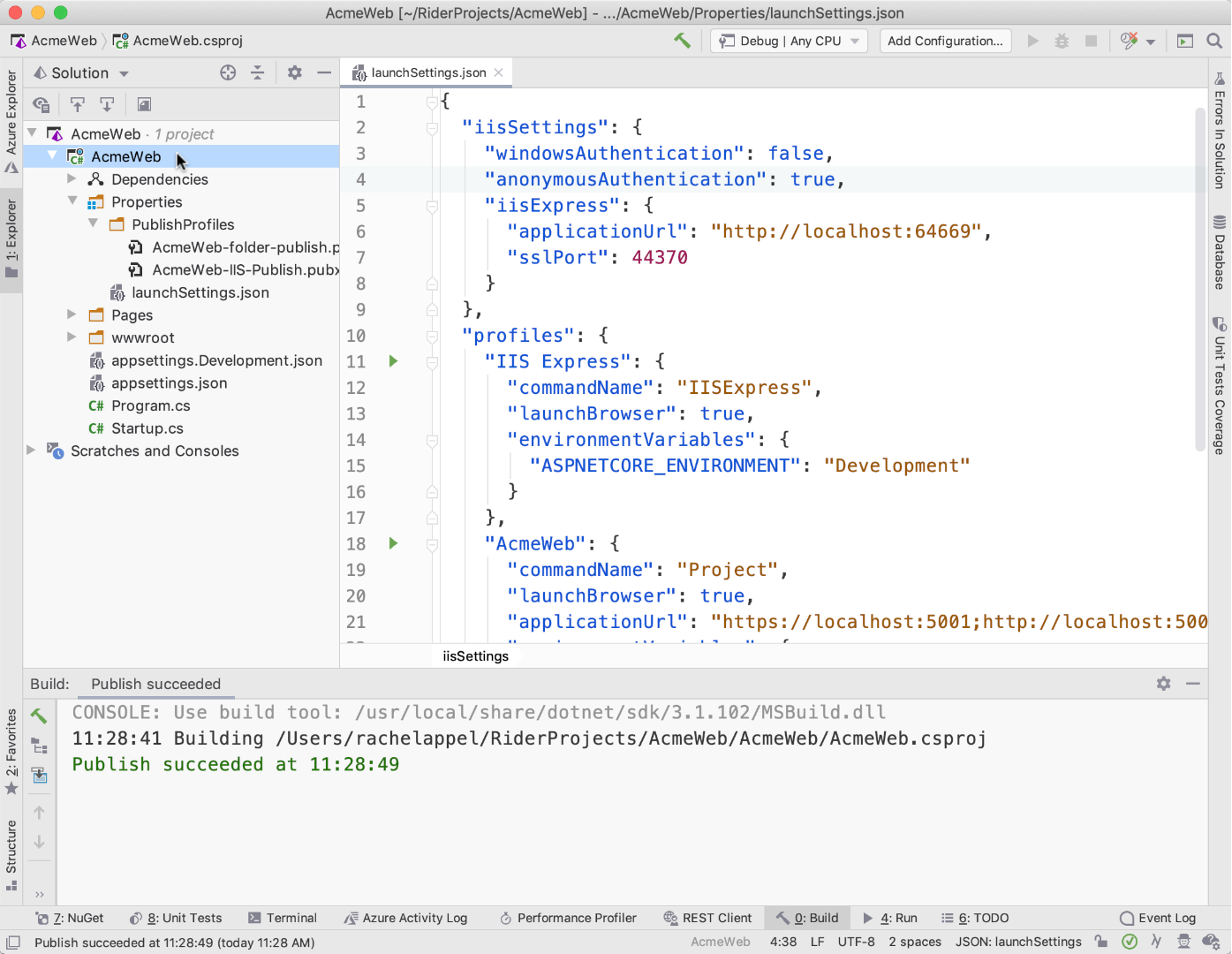Open NuGet tool window
This screenshot has height=954, width=1232.
pyautogui.click(x=70, y=918)
